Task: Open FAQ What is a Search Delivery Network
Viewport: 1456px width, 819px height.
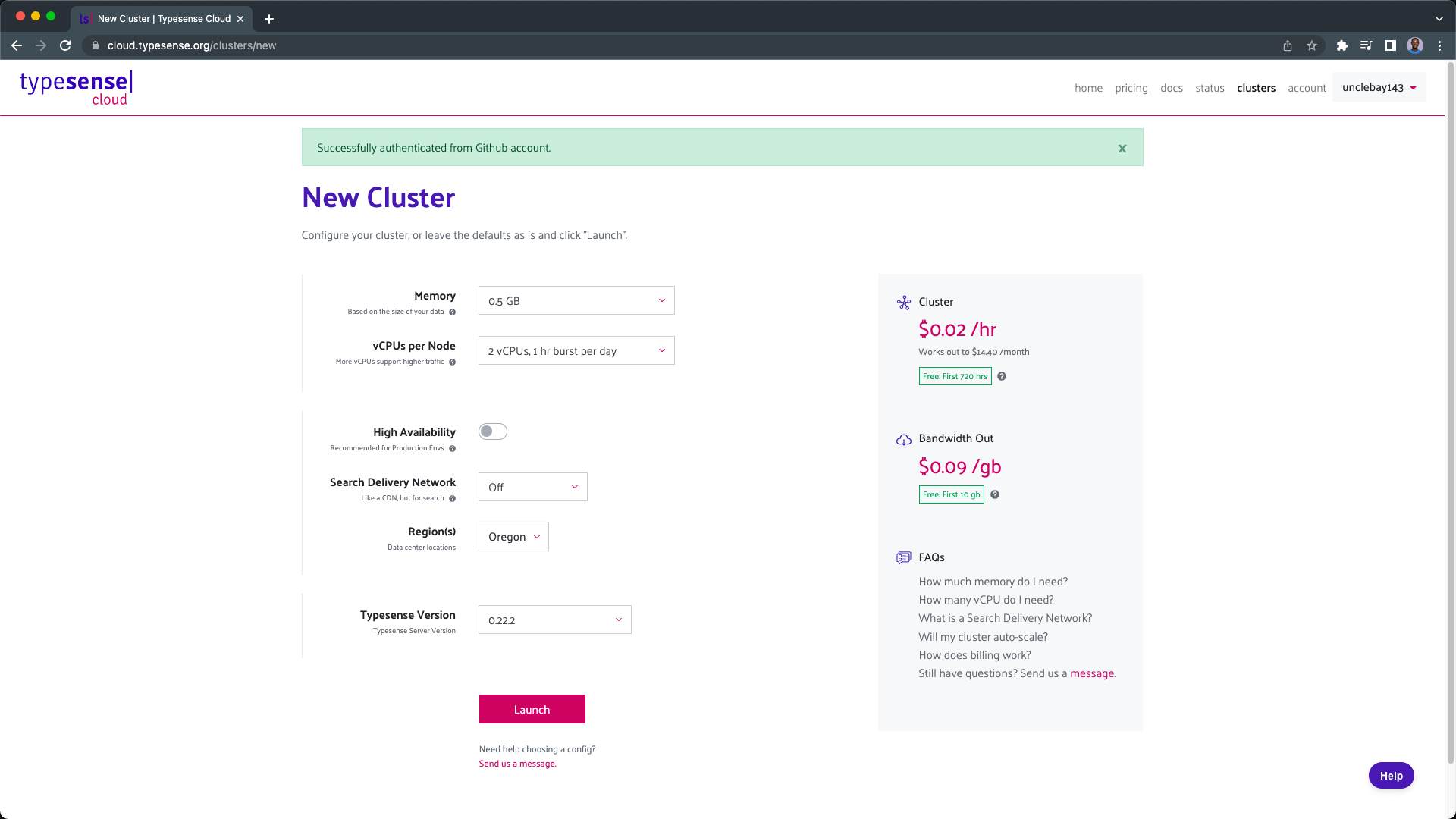Action: [x=1005, y=618]
